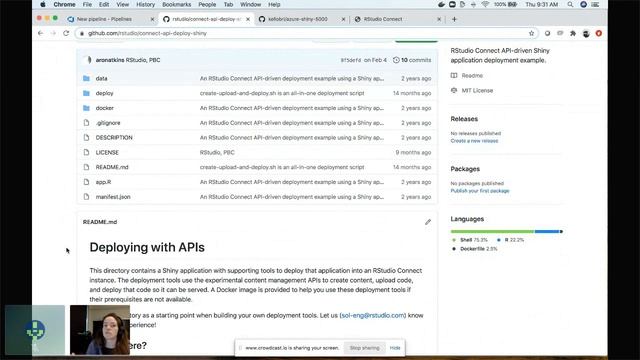Open the deploy folder

pos(104,93)
